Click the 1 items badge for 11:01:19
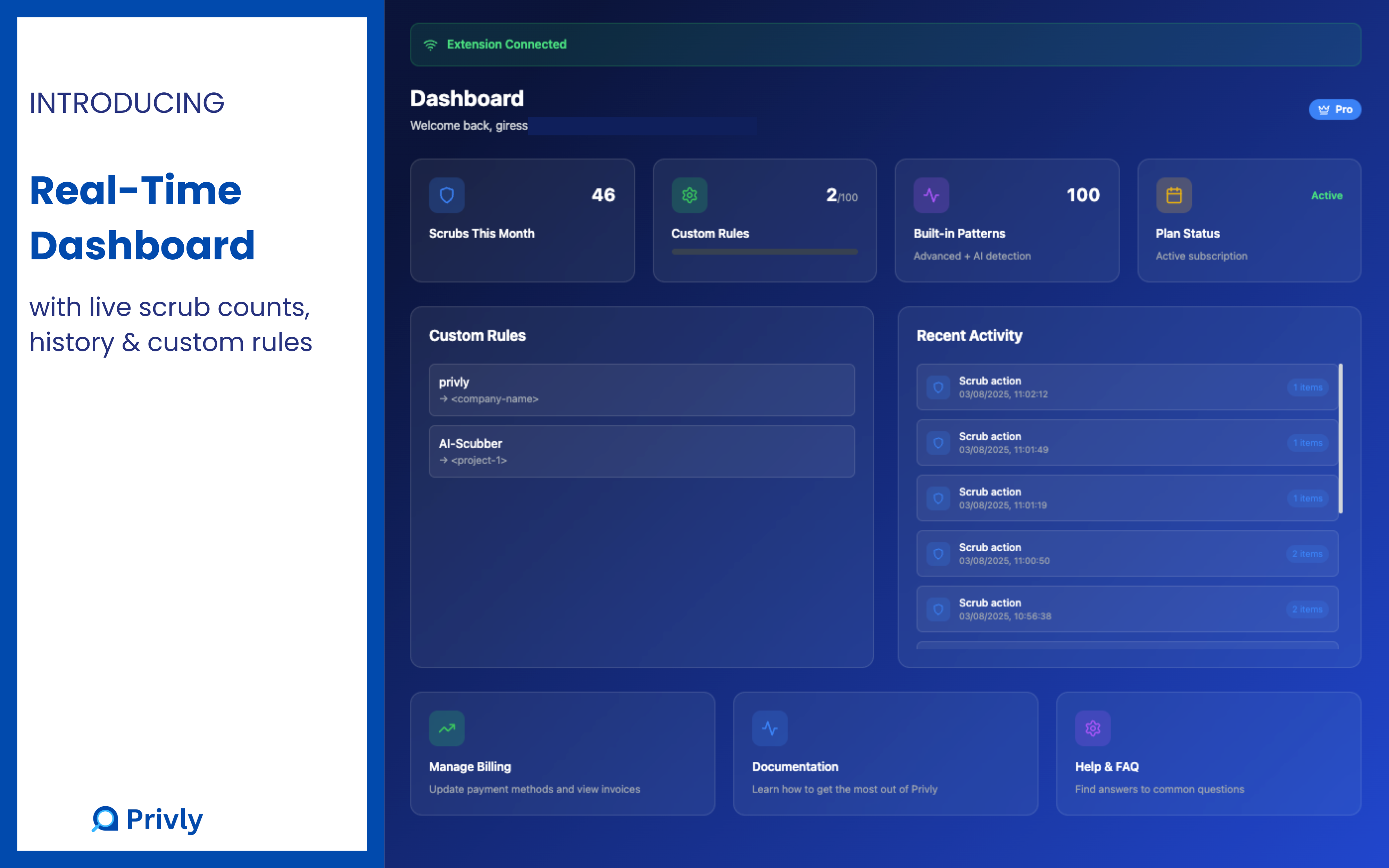 point(1307,498)
